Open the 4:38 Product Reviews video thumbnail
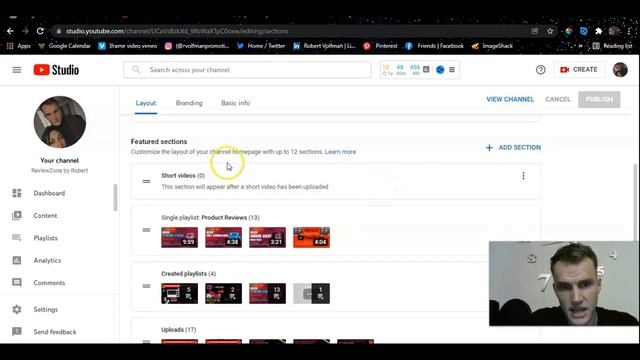The image size is (640, 360). (224, 238)
